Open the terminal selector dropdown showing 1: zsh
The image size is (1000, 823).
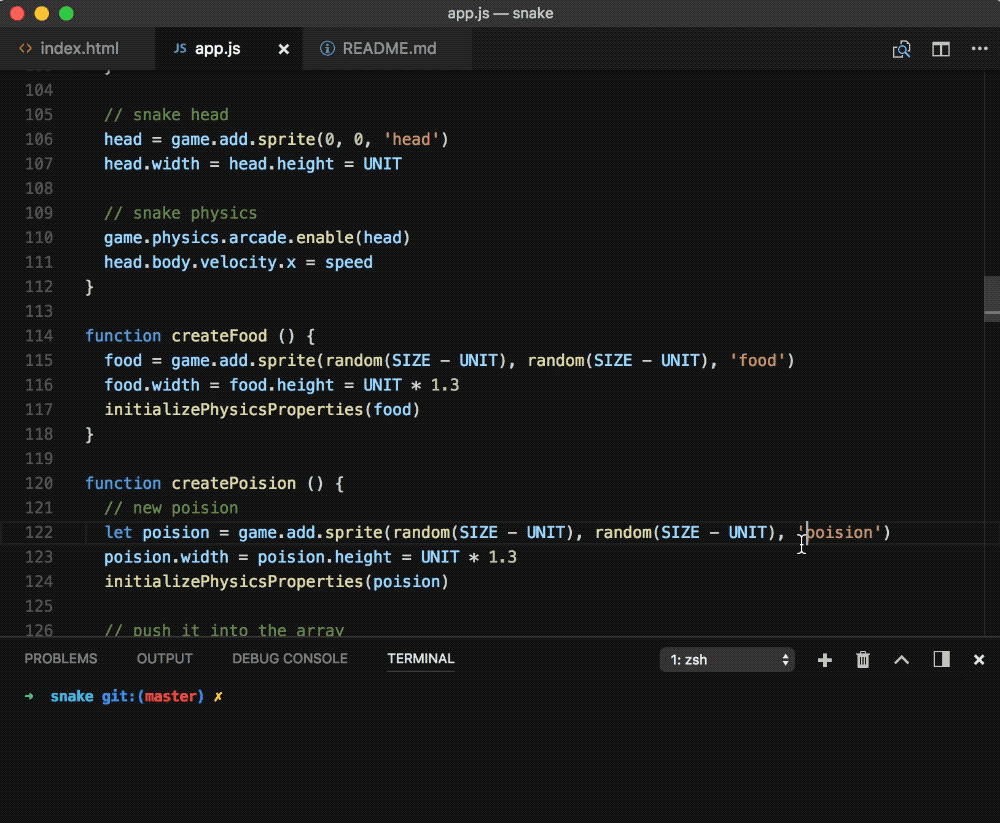pyautogui.click(x=727, y=660)
